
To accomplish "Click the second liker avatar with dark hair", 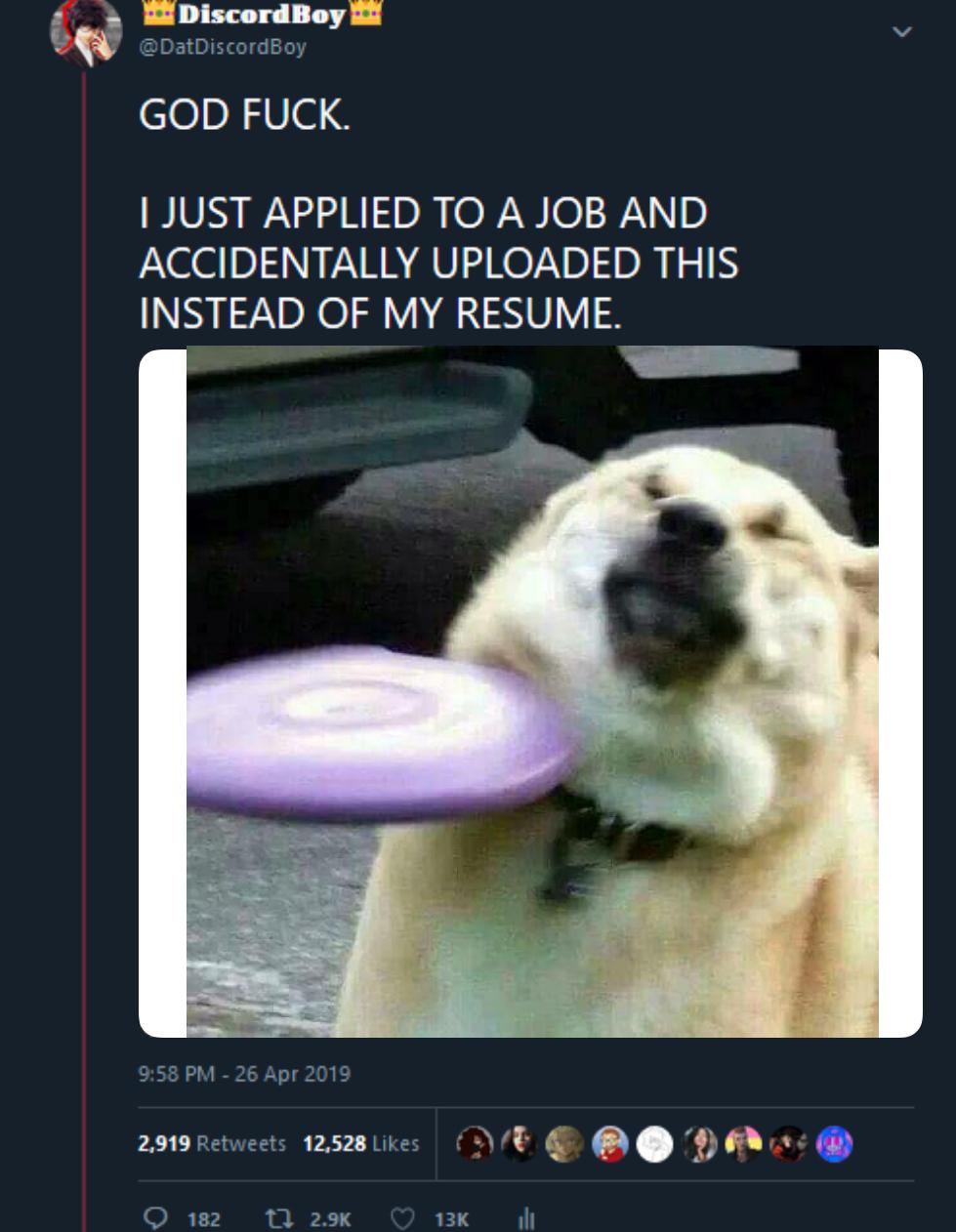I will coord(520,1143).
